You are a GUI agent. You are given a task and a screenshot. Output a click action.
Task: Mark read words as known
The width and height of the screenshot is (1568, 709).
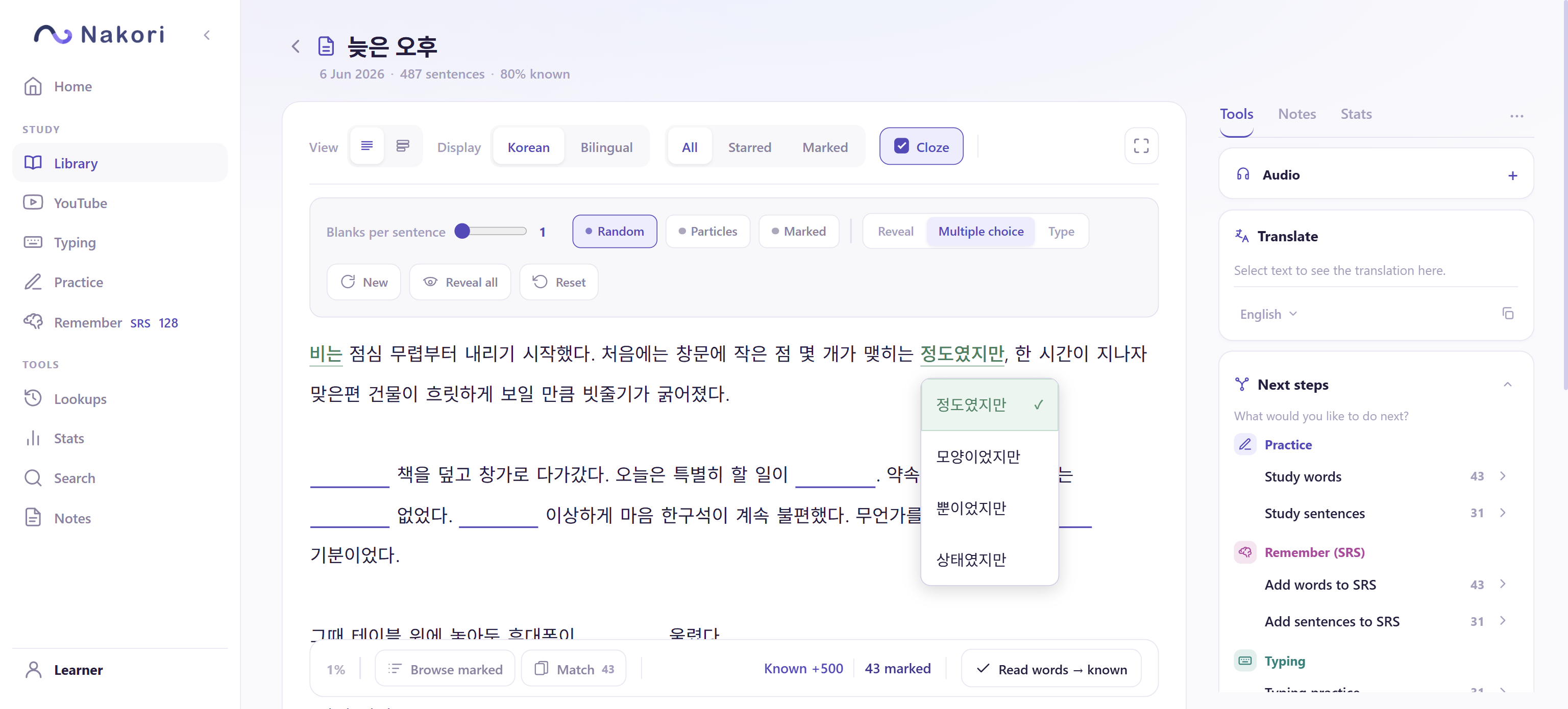(1050, 669)
